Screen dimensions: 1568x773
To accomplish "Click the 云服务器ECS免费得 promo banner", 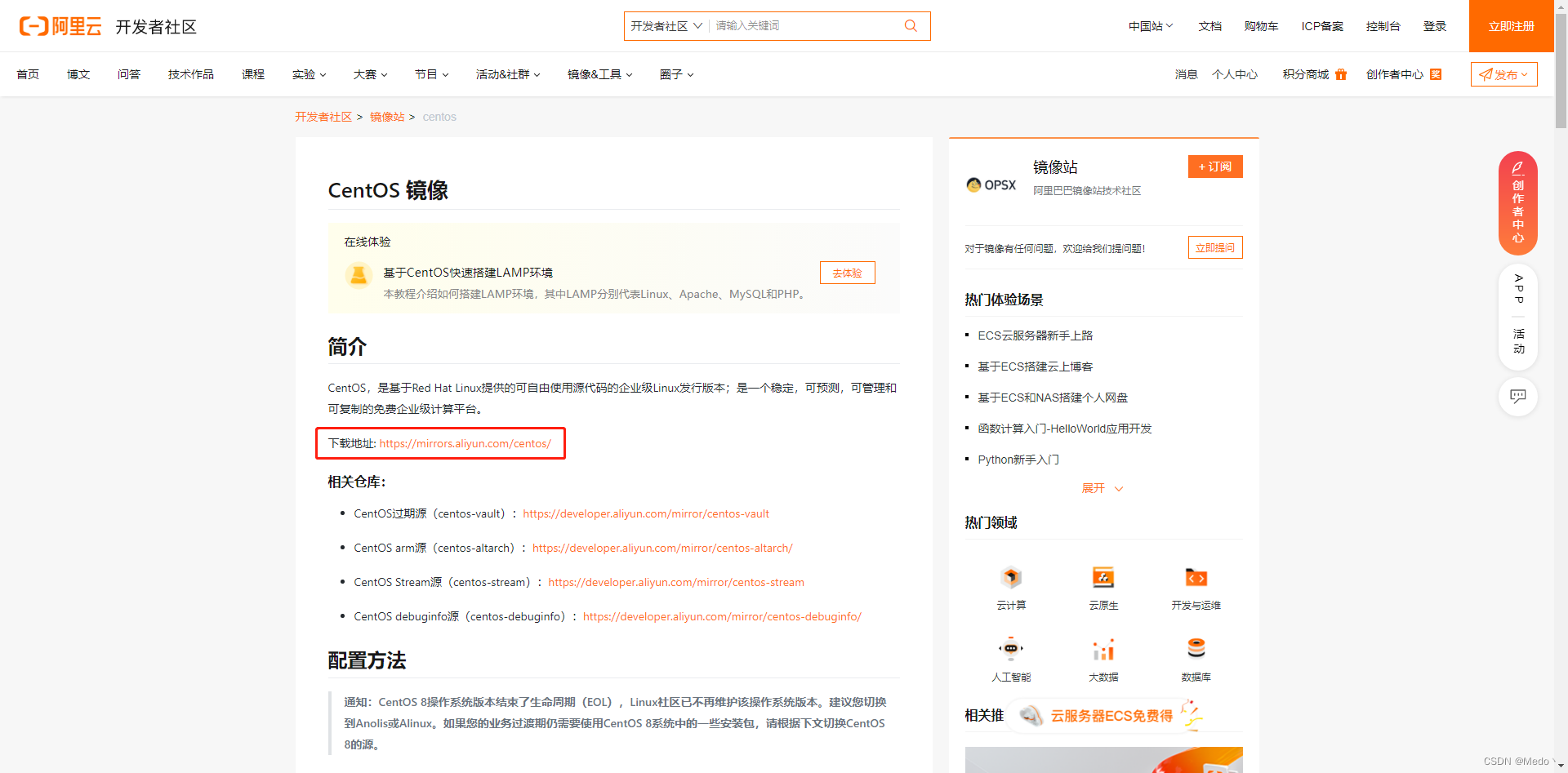I will click(1104, 715).
